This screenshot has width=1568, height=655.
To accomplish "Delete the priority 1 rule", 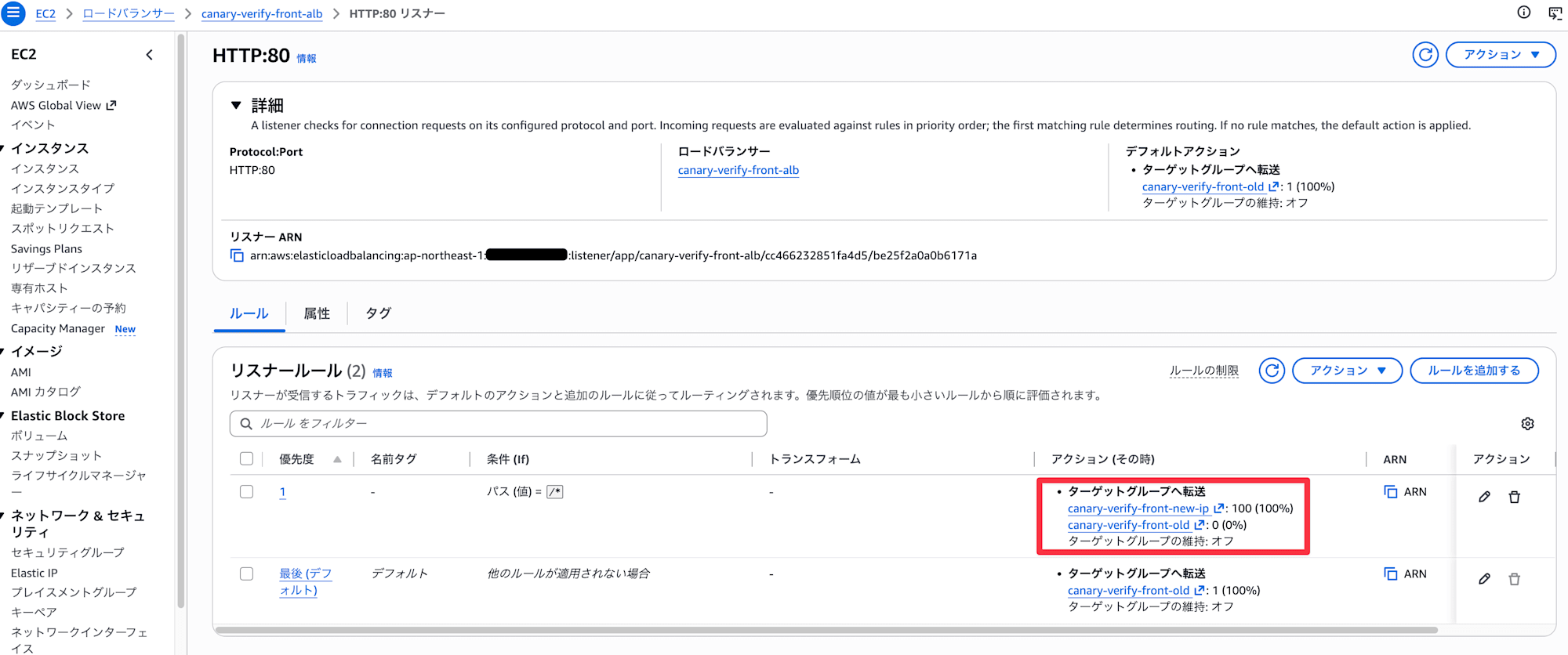I will (1515, 497).
